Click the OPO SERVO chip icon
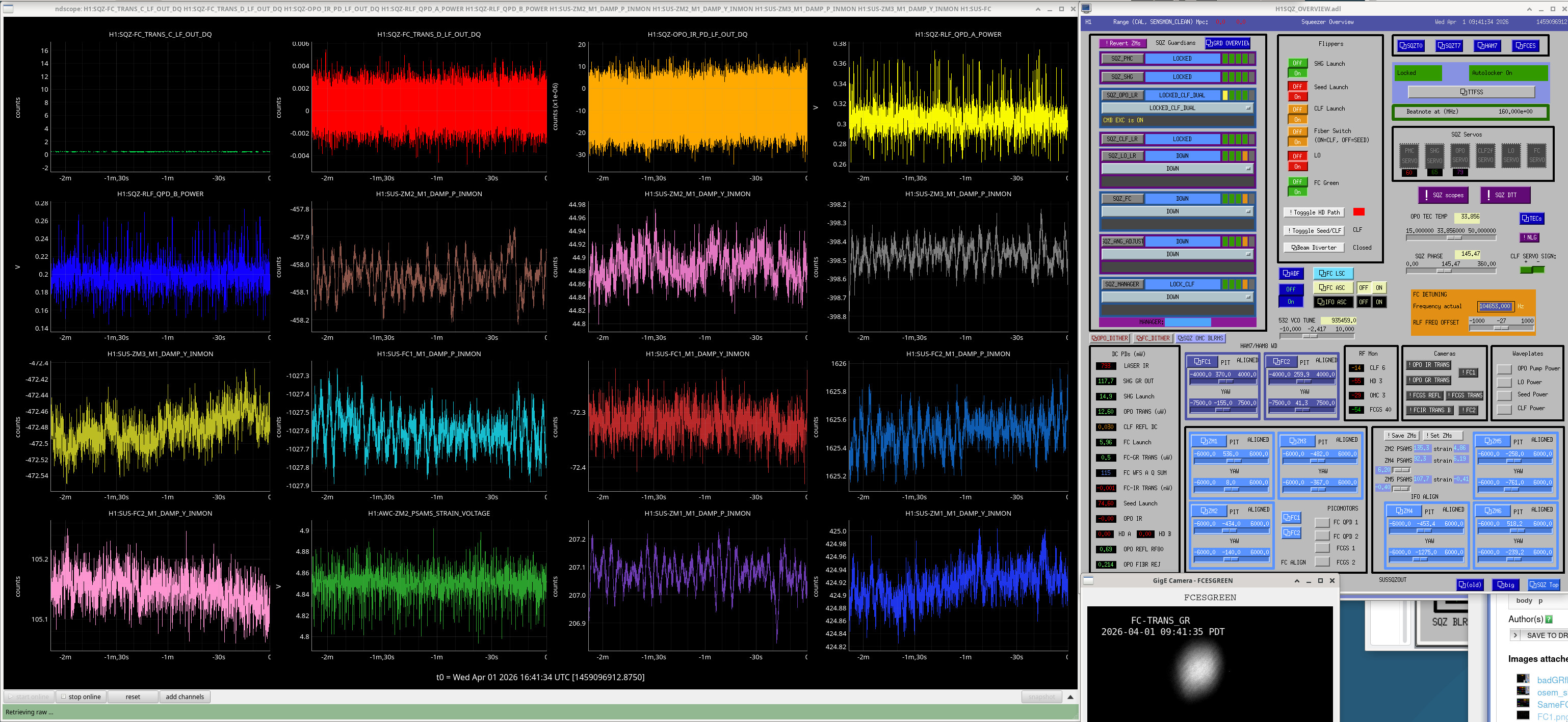Screen dimensions: 1568x722 tap(1460, 156)
